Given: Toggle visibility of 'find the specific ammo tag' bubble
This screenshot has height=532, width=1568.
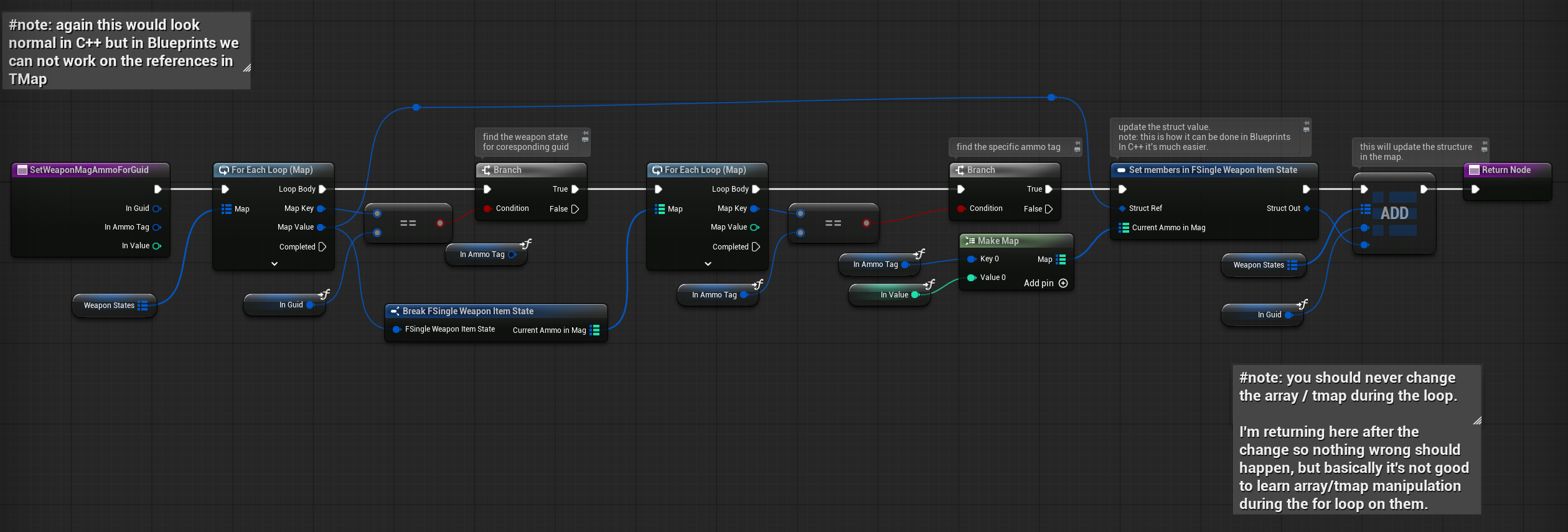Looking at the screenshot, I should click(x=1077, y=150).
